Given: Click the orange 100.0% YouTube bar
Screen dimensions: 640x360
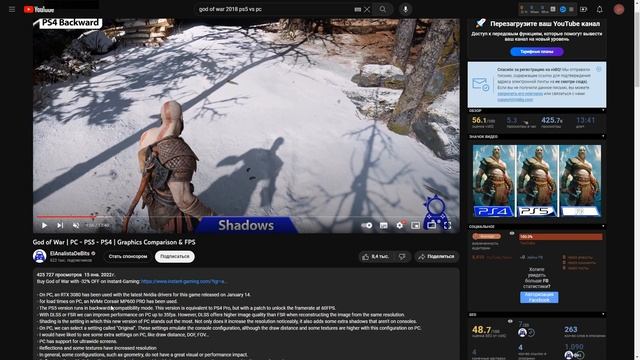Looking at the screenshot, I should click(x=560, y=237).
